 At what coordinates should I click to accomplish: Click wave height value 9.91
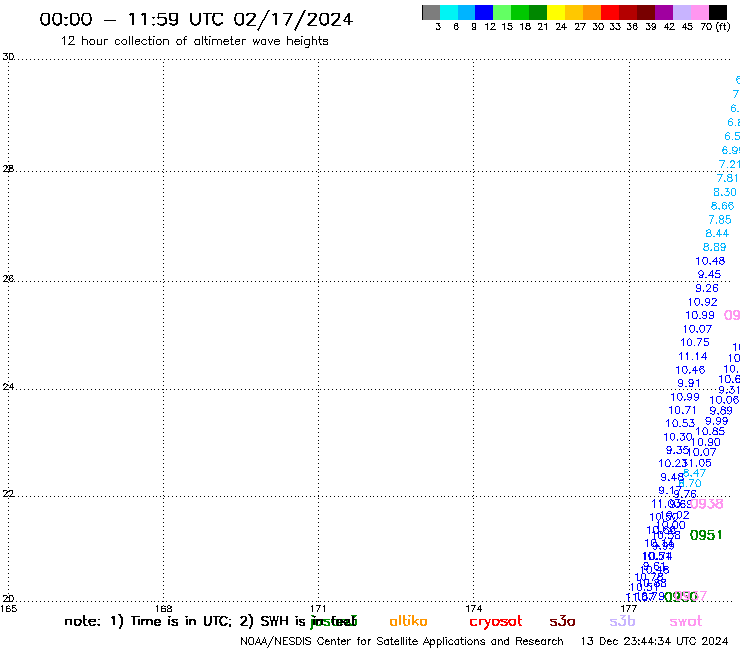click(x=689, y=383)
